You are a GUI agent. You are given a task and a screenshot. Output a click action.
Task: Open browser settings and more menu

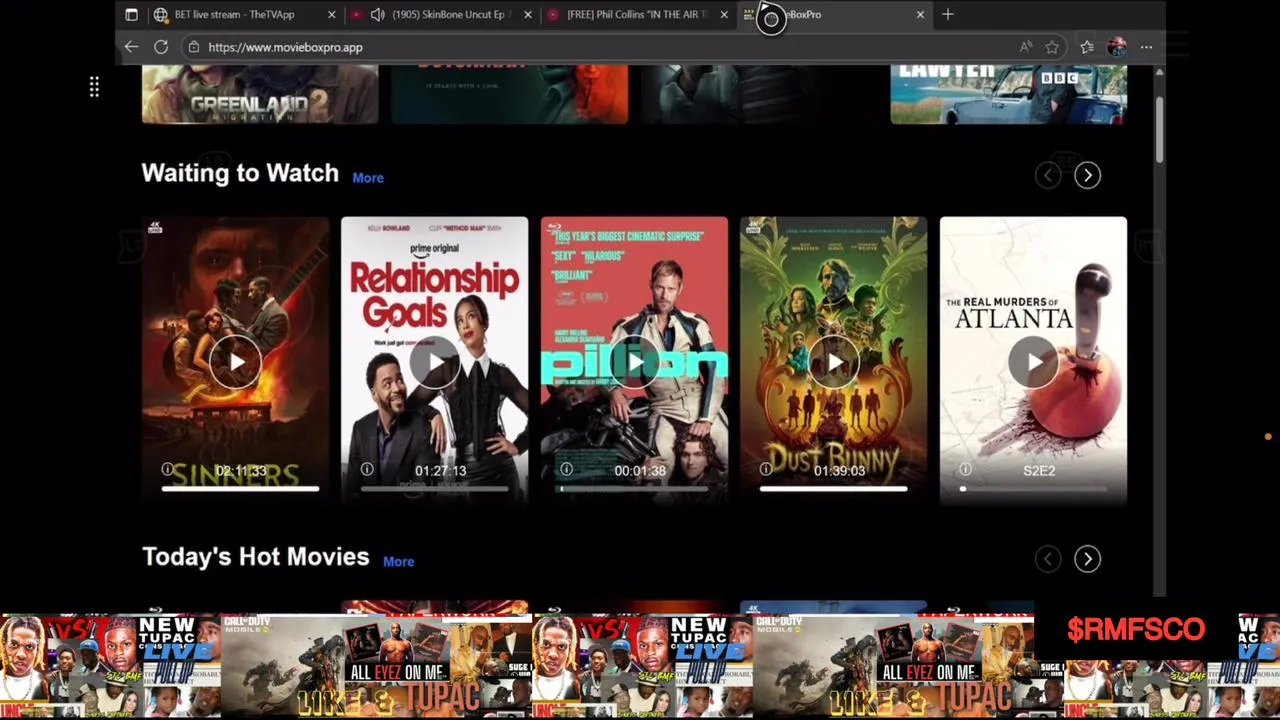1147,47
